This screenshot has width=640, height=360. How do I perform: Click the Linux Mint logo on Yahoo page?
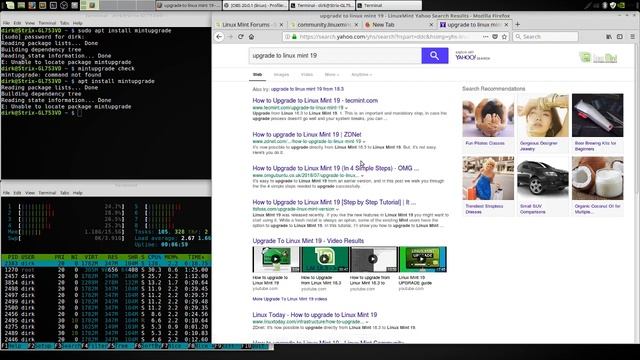598,58
